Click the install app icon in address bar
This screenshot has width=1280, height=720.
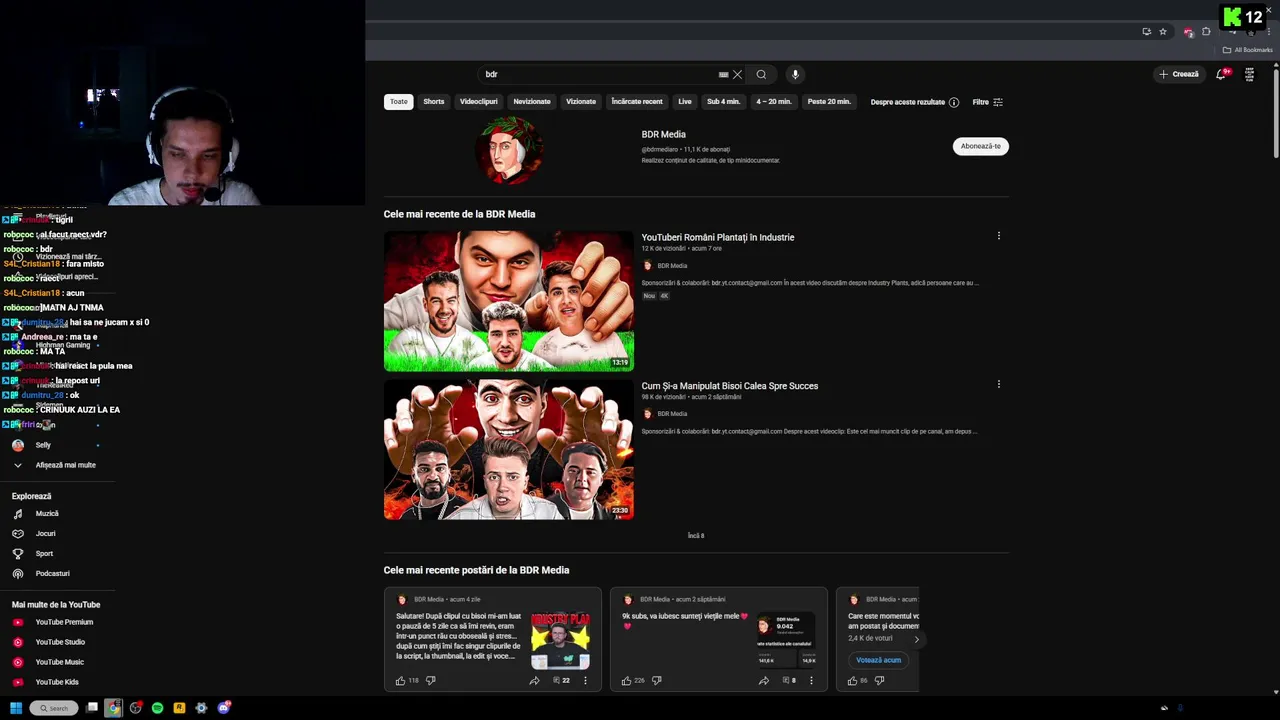pyautogui.click(x=1146, y=31)
